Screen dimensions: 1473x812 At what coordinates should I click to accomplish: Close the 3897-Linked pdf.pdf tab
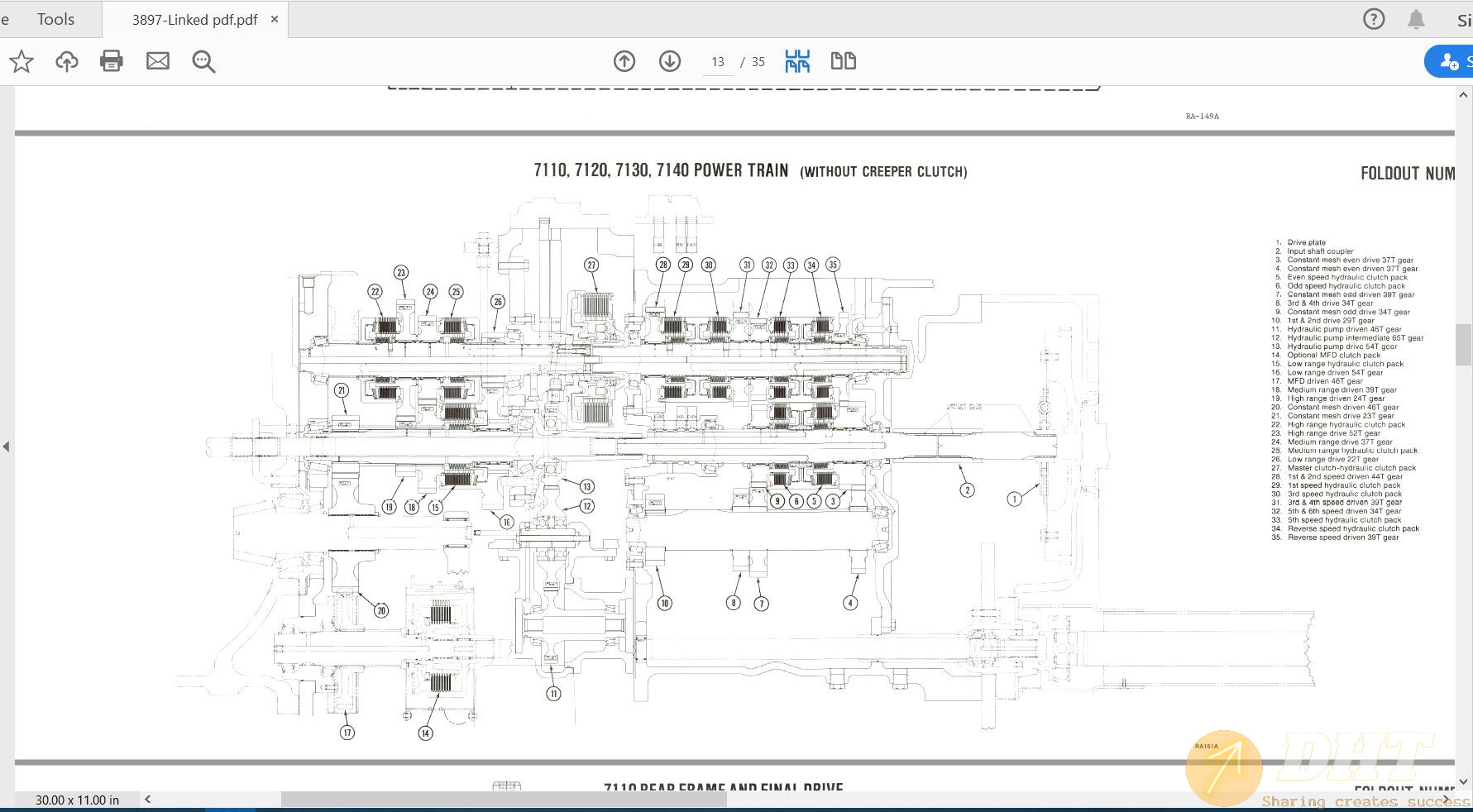pos(274,19)
